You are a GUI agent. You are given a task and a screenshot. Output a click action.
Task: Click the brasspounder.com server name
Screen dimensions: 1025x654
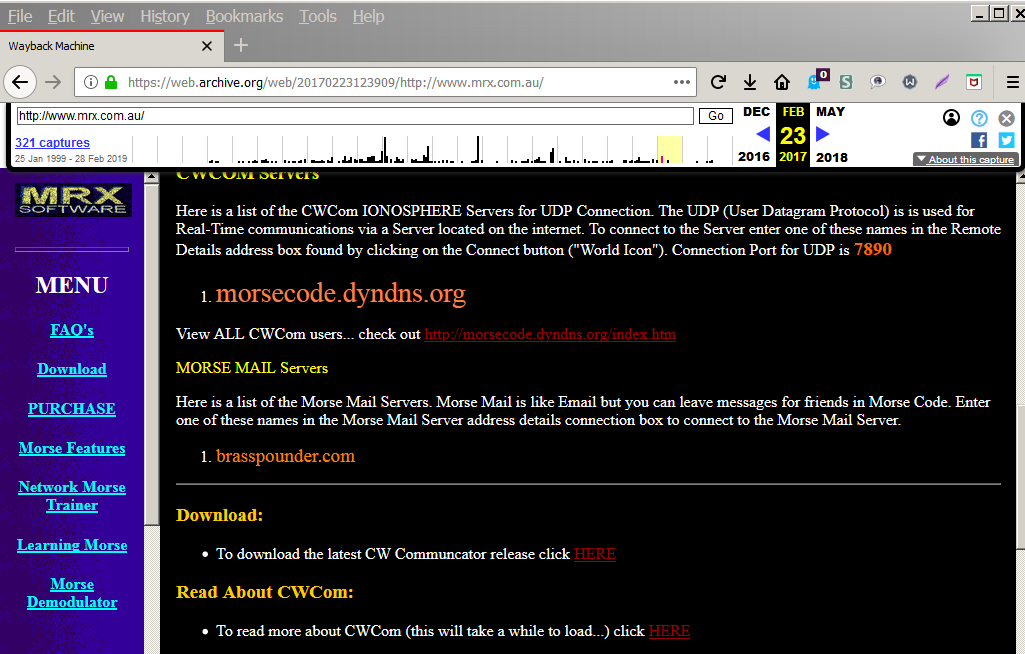click(x=286, y=456)
